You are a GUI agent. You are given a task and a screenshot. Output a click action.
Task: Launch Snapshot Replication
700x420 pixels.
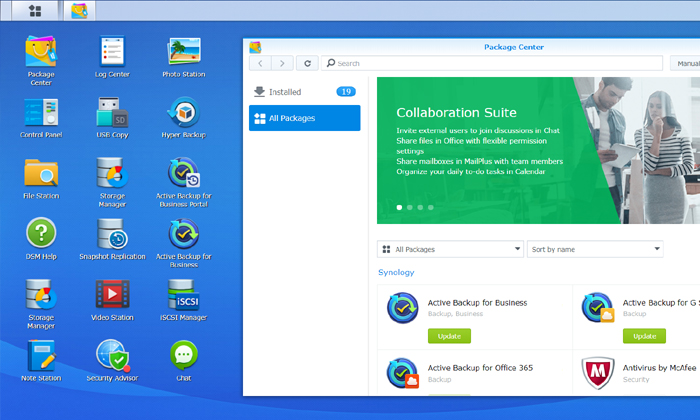tap(112, 236)
